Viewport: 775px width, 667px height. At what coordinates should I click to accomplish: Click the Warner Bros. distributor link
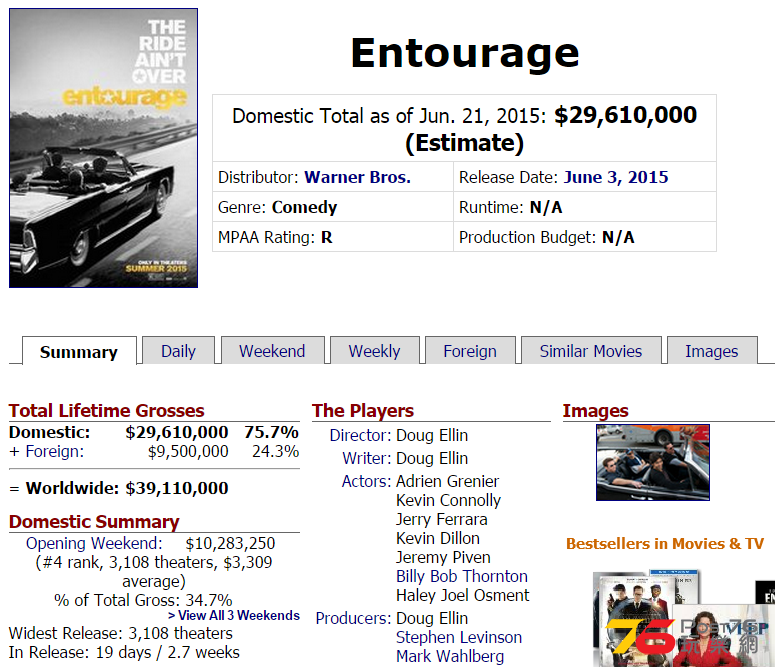pyautogui.click(x=357, y=177)
